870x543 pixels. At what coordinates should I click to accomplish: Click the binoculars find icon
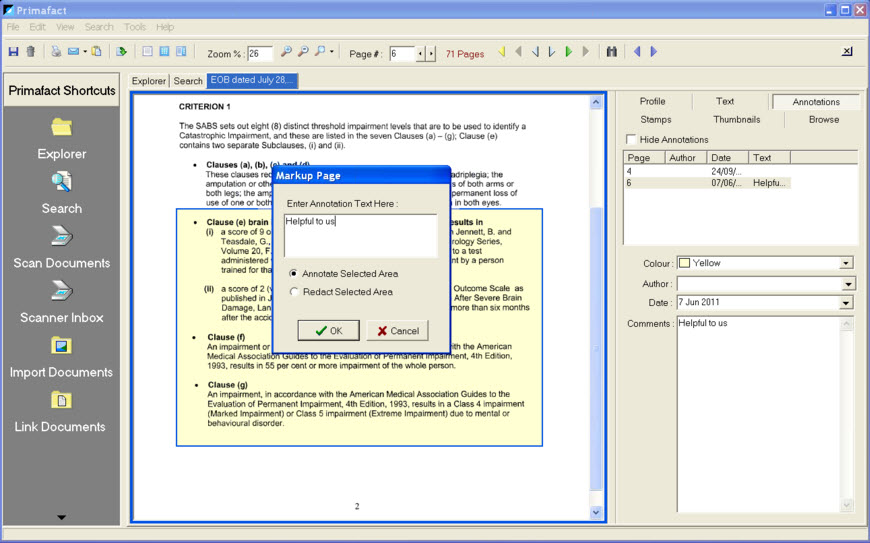(x=611, y=52)
